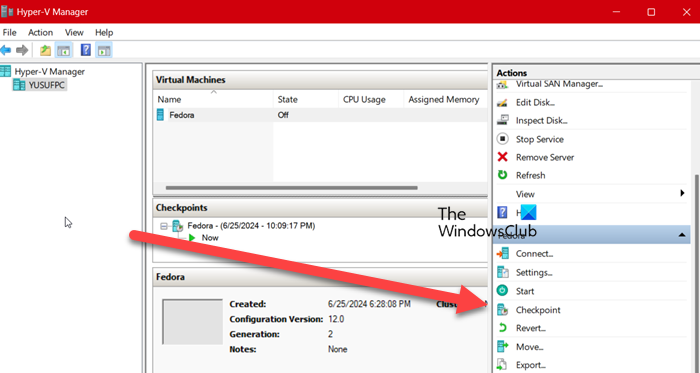
Task: Click the red X Remove Server icon
Action: pos(503,157)
